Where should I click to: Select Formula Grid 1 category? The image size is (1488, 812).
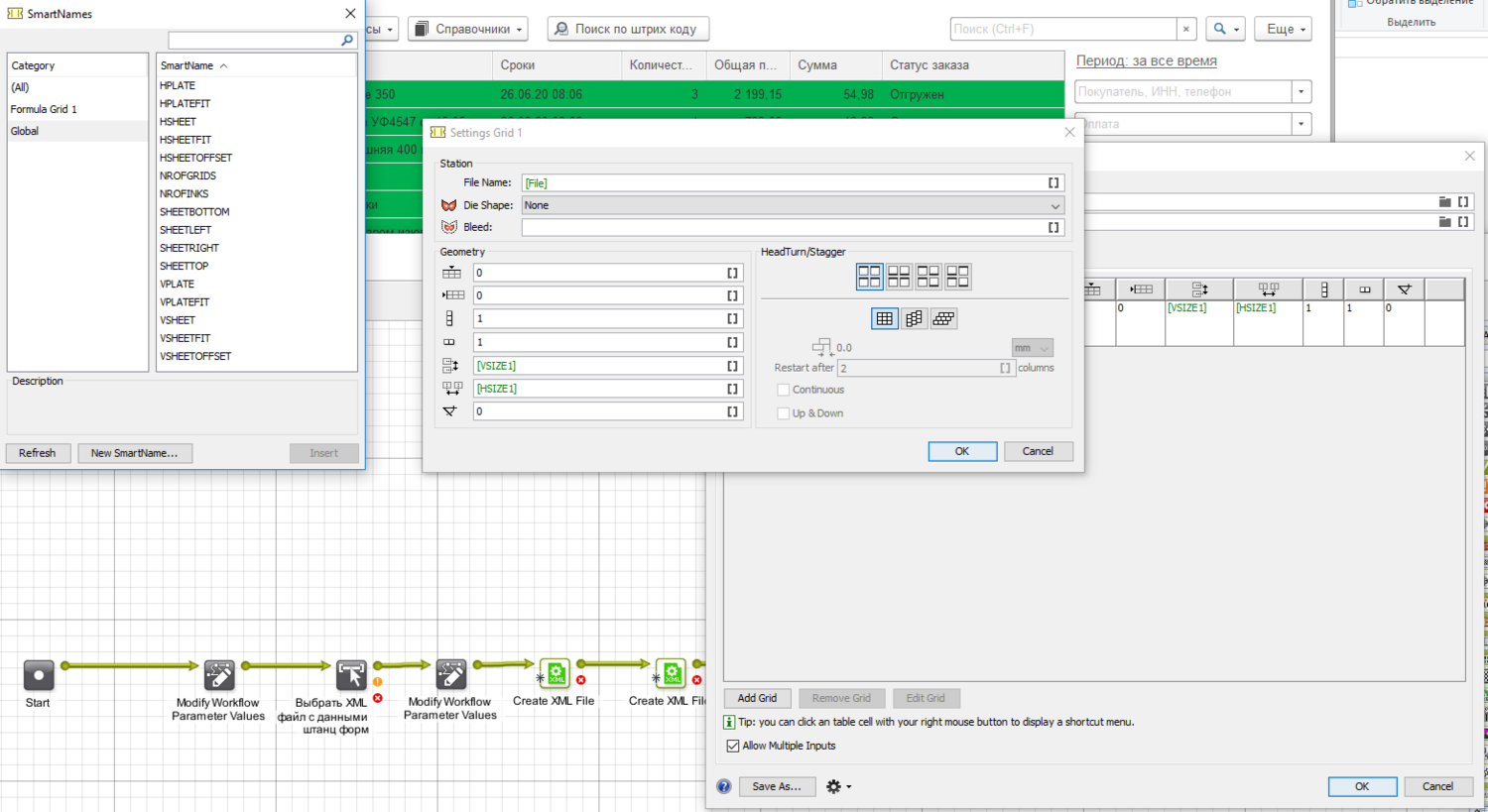(44, 109)
